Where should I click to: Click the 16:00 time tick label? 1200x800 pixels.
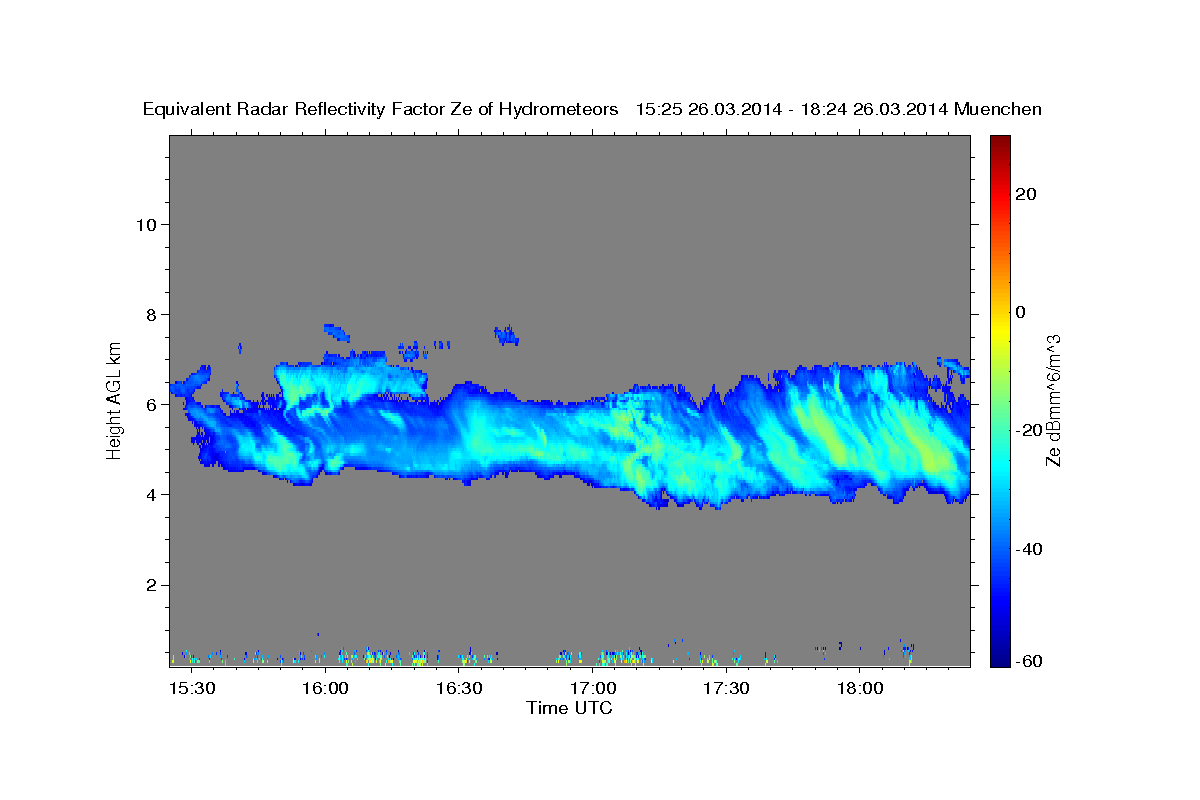pos(325,689)
